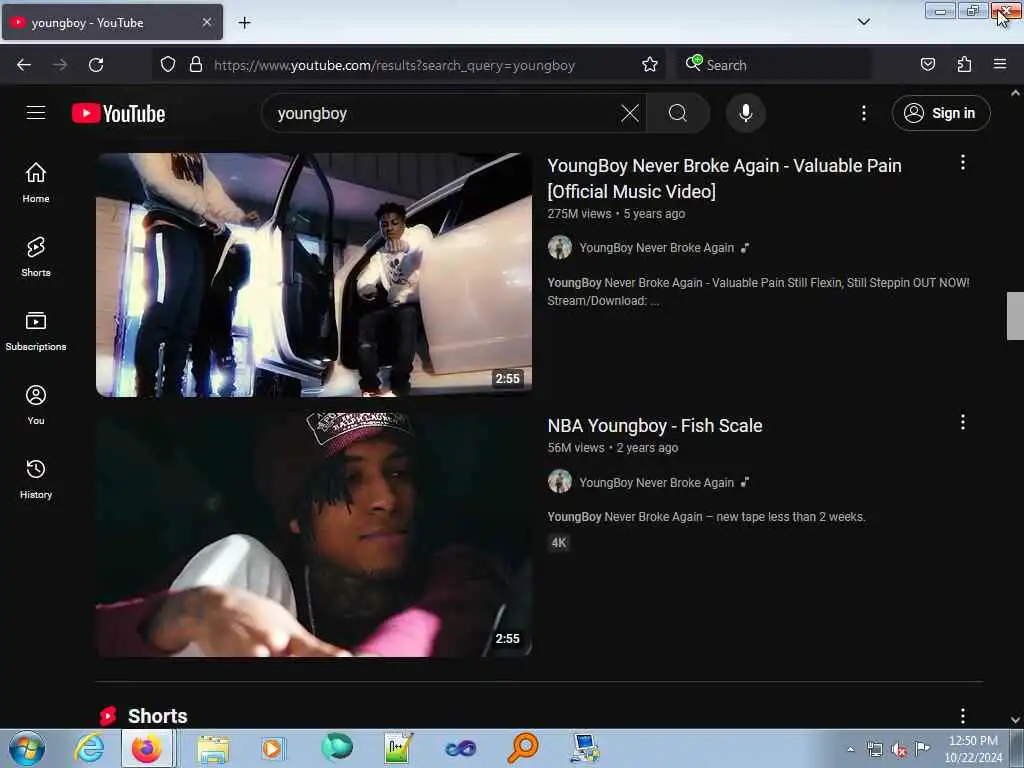
Task: Show hidden system tray icons arrow
Action: click(850, 749)
